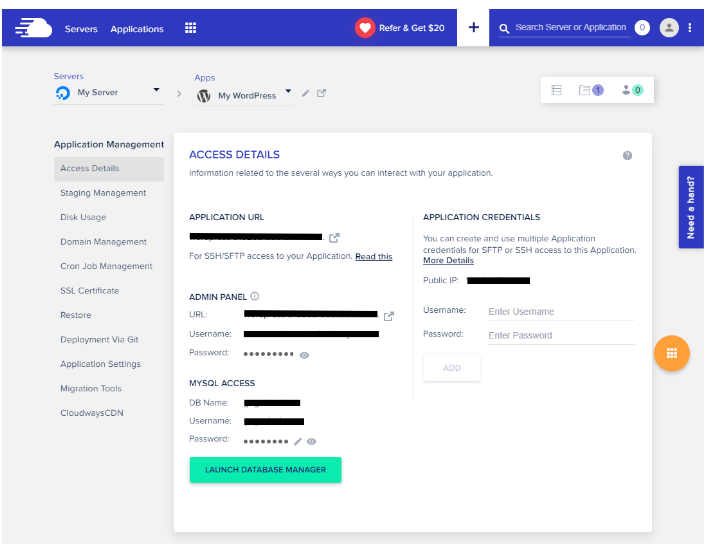Focus the Enter Password field
Viewport: 715px width, 555px height.
click(x=560, y=336)
